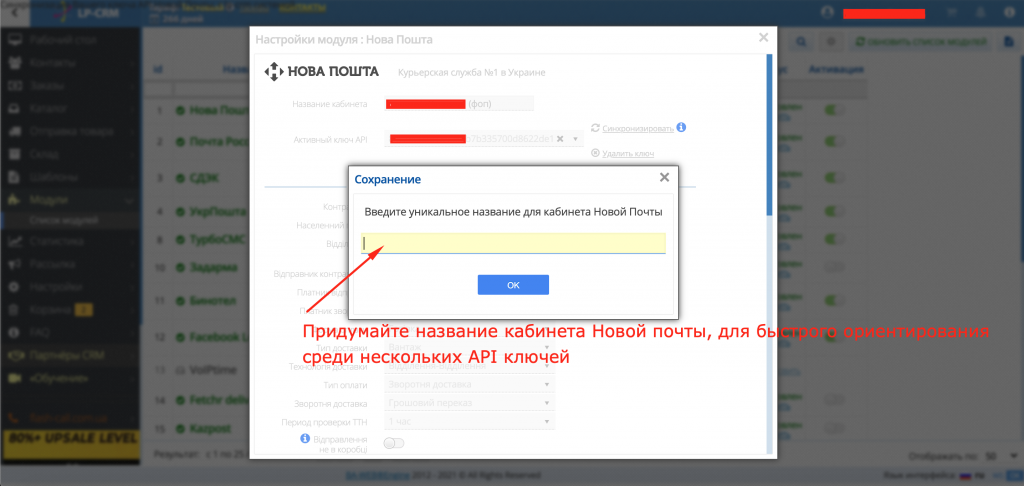Clear the active API key with X

pyautogui.click(x=560, y=138)
